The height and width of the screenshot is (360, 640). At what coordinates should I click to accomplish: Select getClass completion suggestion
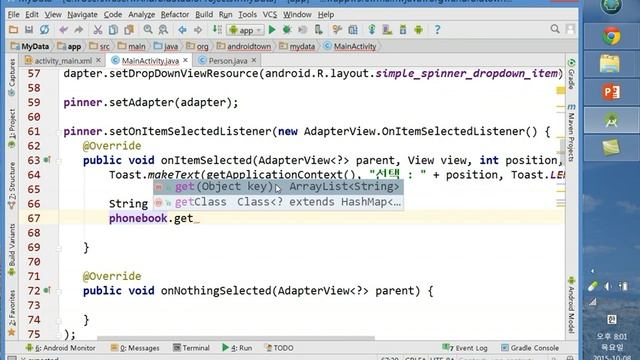click(x=278, y=202)
